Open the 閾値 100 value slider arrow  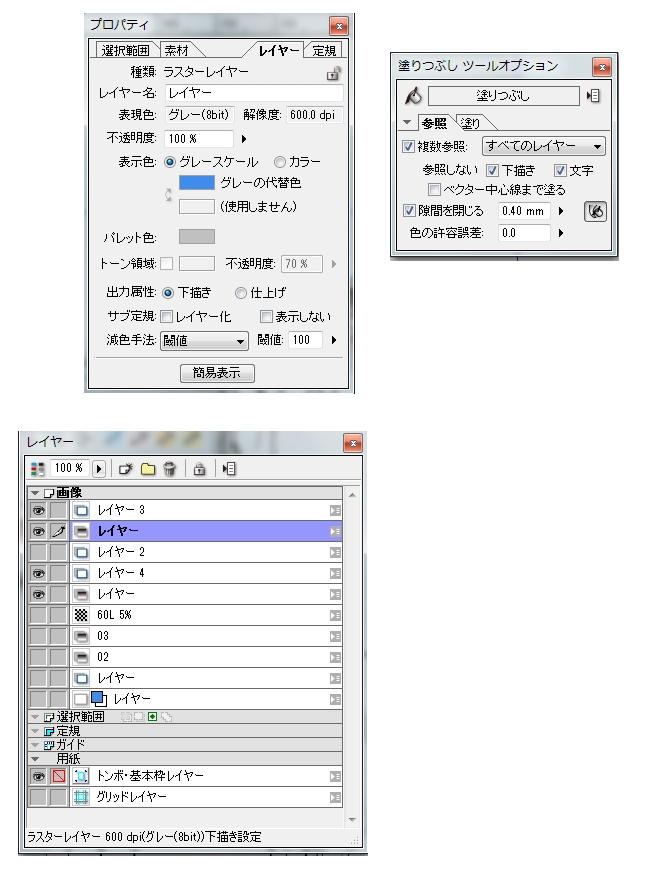[334, 341]
